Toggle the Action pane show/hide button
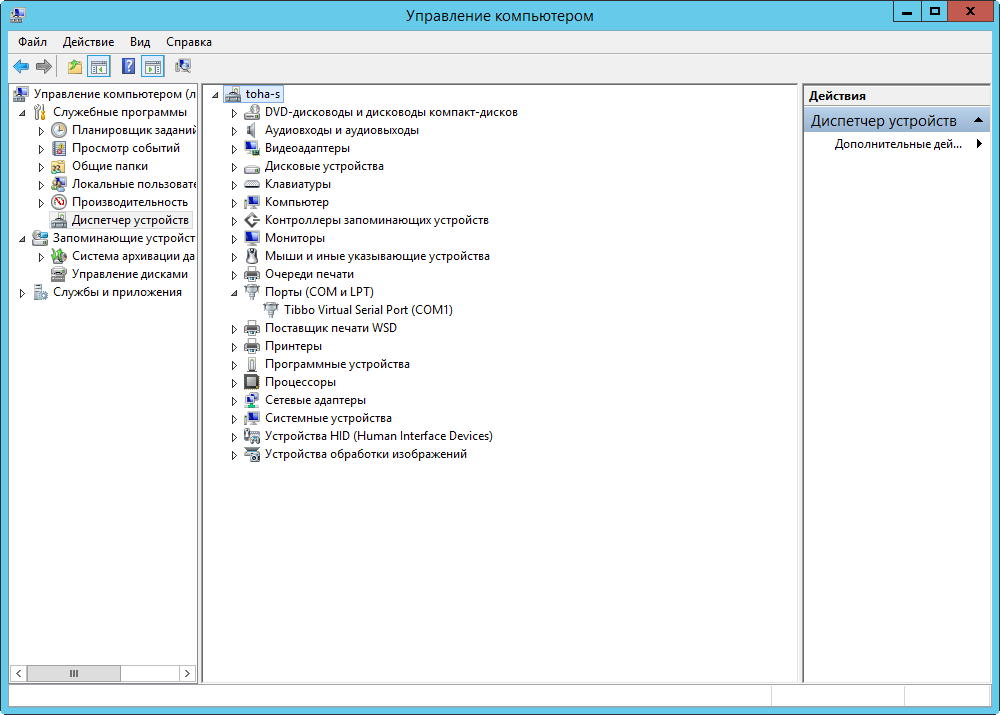The image size is (1000, 715). pos(152,67)
